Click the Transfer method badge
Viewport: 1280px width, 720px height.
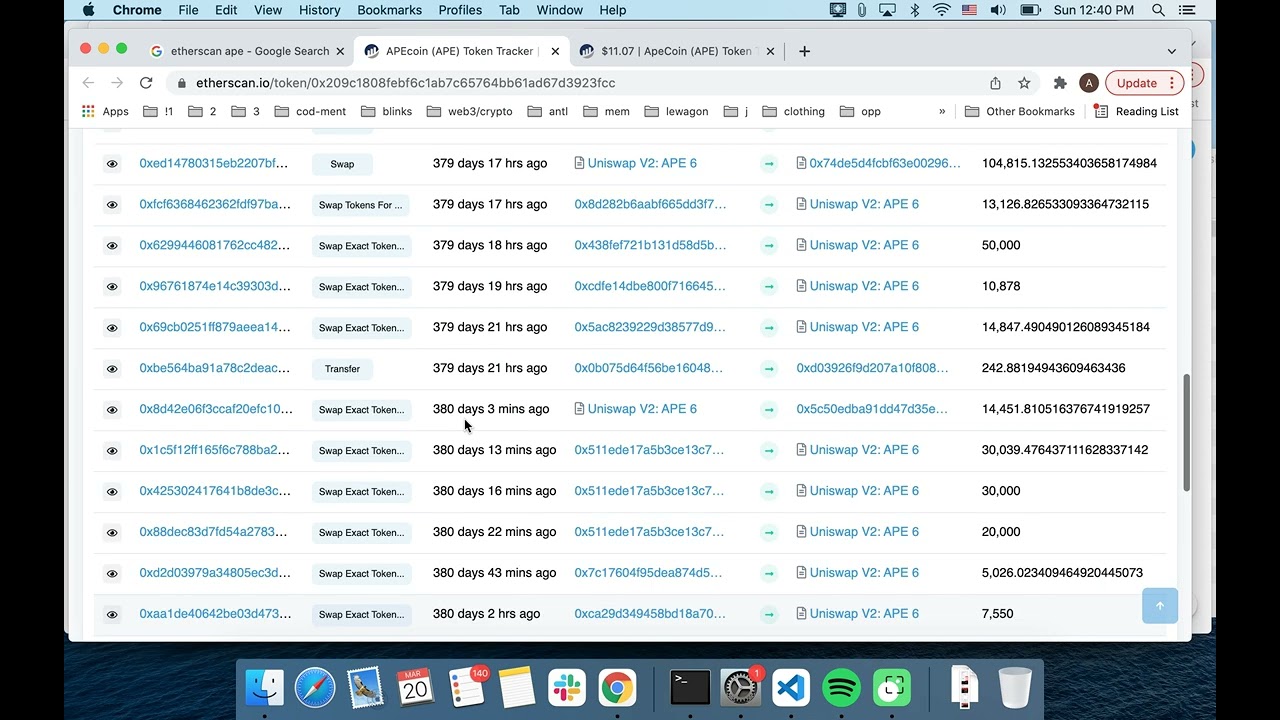coord(342,369)
